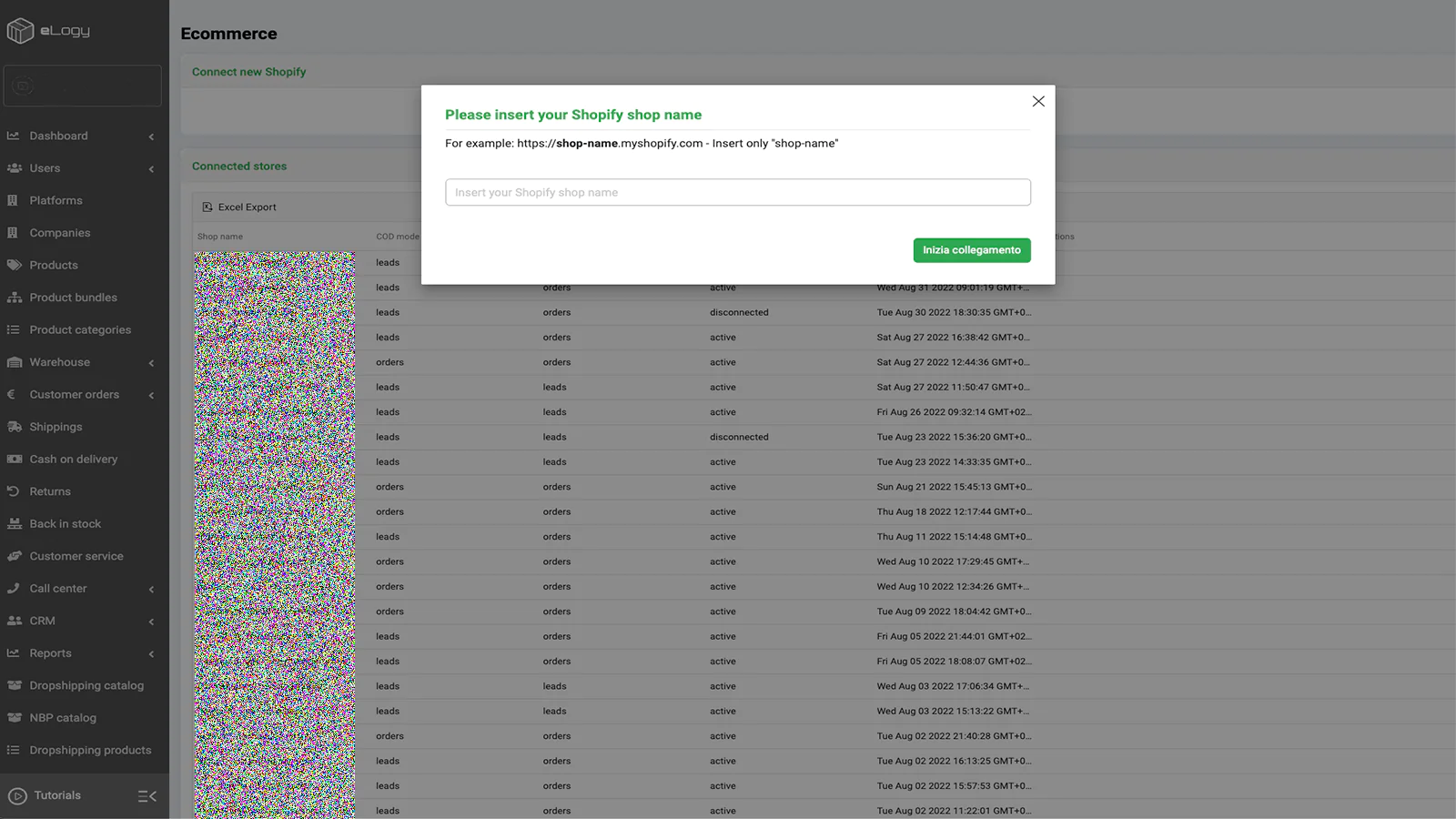Click the Warehouse icon in sidebar
Image resolution: width=1456 pixels, height=819 pixels.
pyautogui.click(x=14, y=362)
